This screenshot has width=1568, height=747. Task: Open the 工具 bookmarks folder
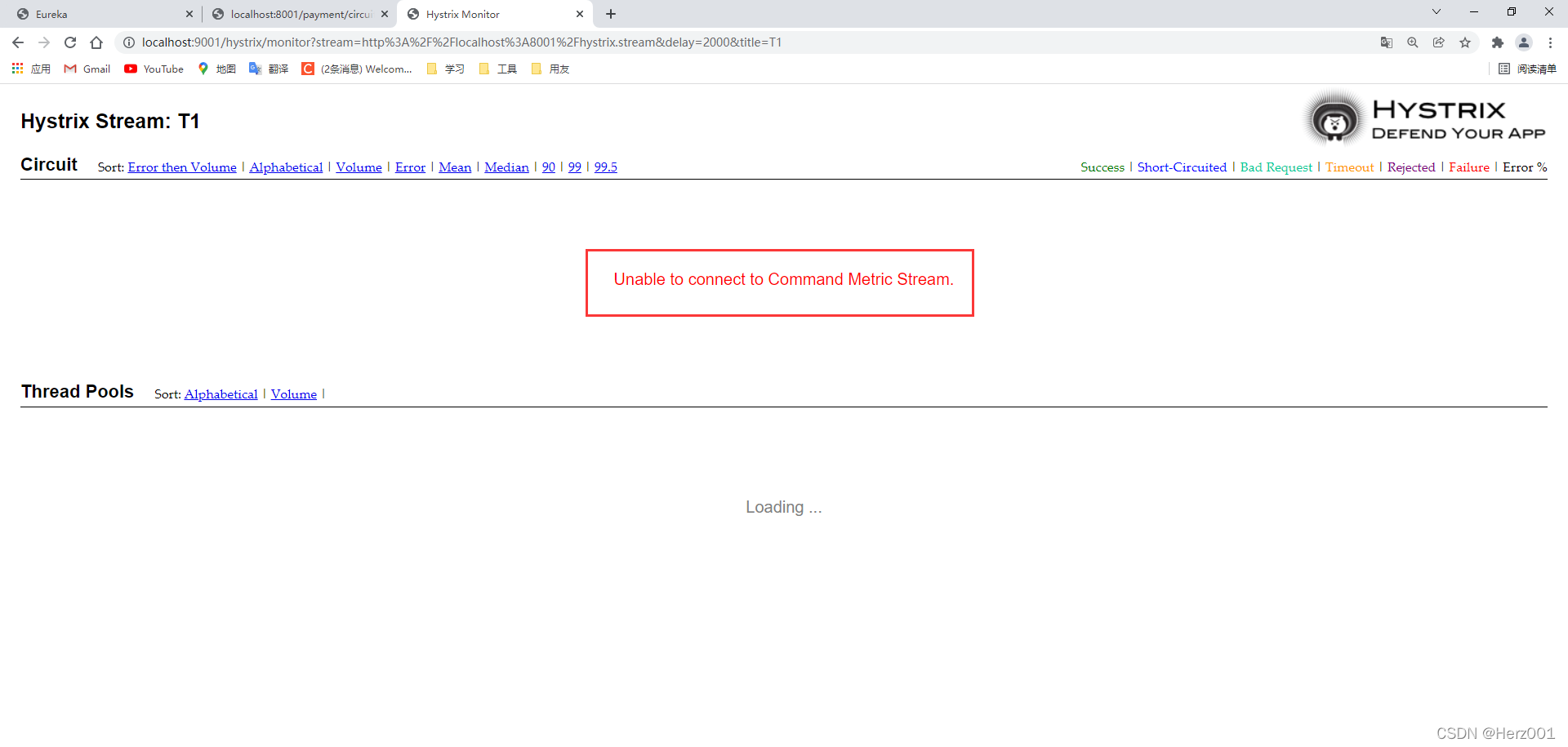click(498, 69)
